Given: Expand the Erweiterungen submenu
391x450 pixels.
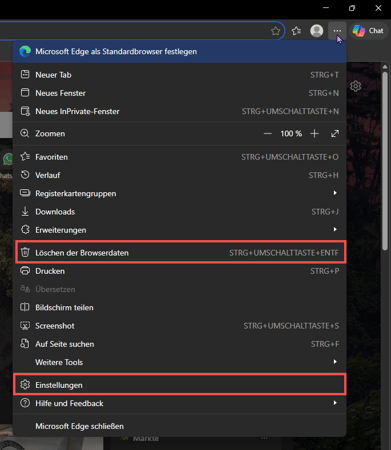Looking at the screenshot, I should click(x=179, y=230).
